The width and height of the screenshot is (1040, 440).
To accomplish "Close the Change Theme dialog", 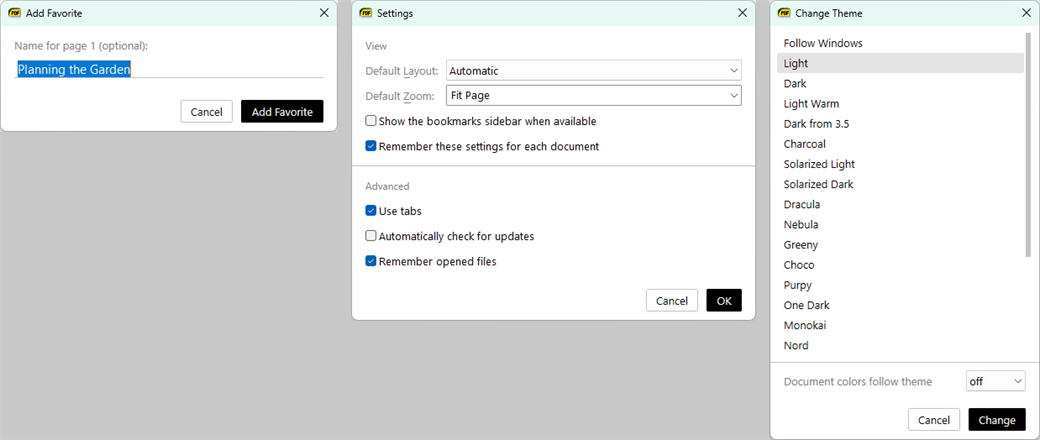I will point(1026,13).
